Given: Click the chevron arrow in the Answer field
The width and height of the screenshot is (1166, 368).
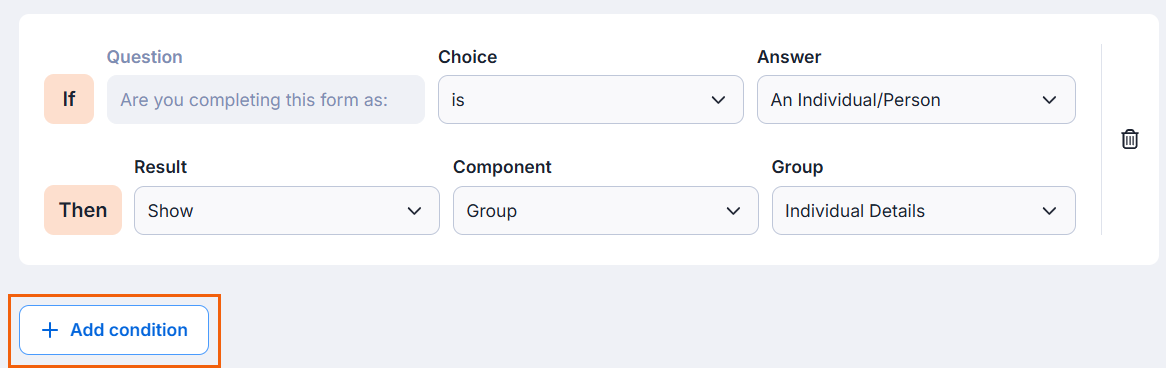Looking at the screenshot, I should pos(1049,100).
